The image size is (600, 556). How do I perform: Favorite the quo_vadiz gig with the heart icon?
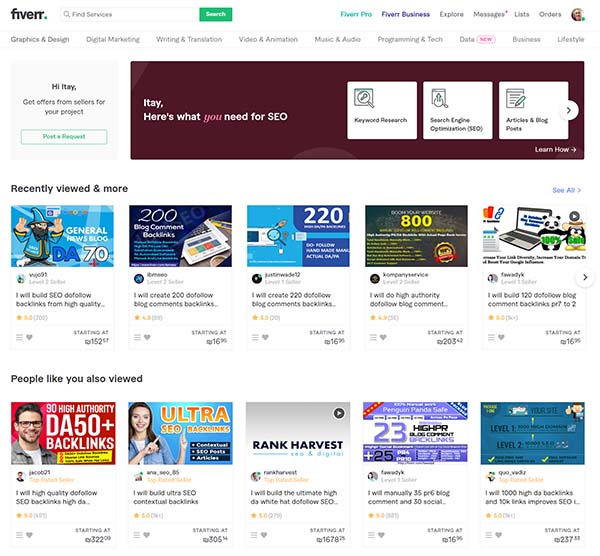click(499, 535)
